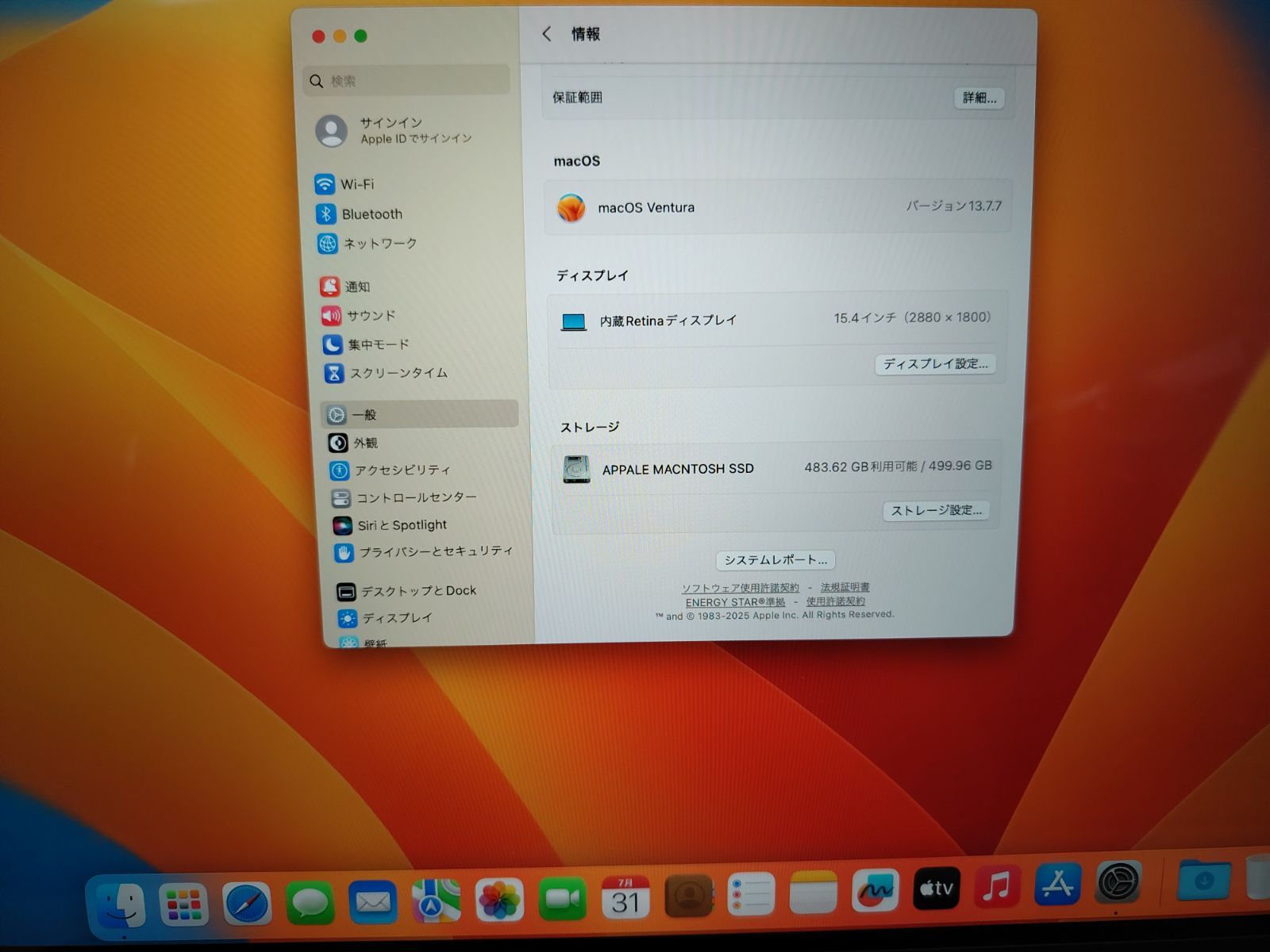
Task: Open プライバシーとセキュリティ settings
Action: point(424,551)
